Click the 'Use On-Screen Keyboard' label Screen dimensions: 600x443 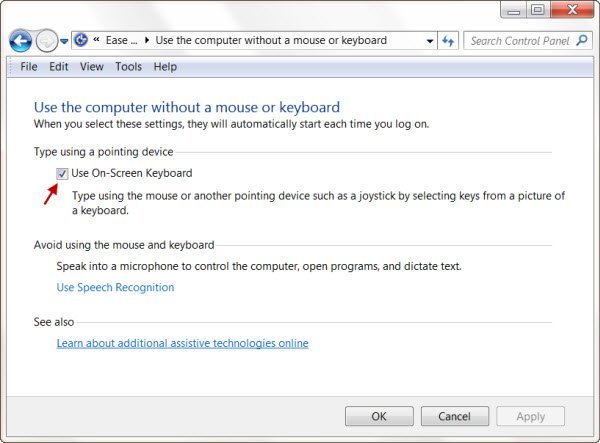tap(132, 173)
